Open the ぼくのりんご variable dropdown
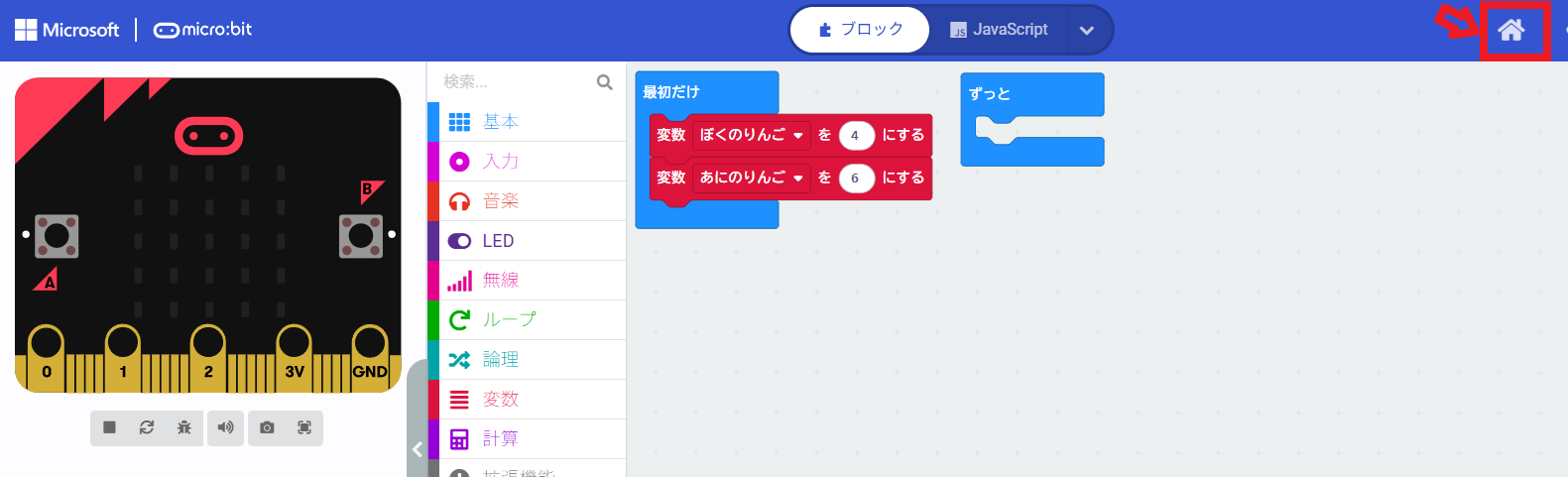Screen dimensions: 1568x477 point(752,135)
